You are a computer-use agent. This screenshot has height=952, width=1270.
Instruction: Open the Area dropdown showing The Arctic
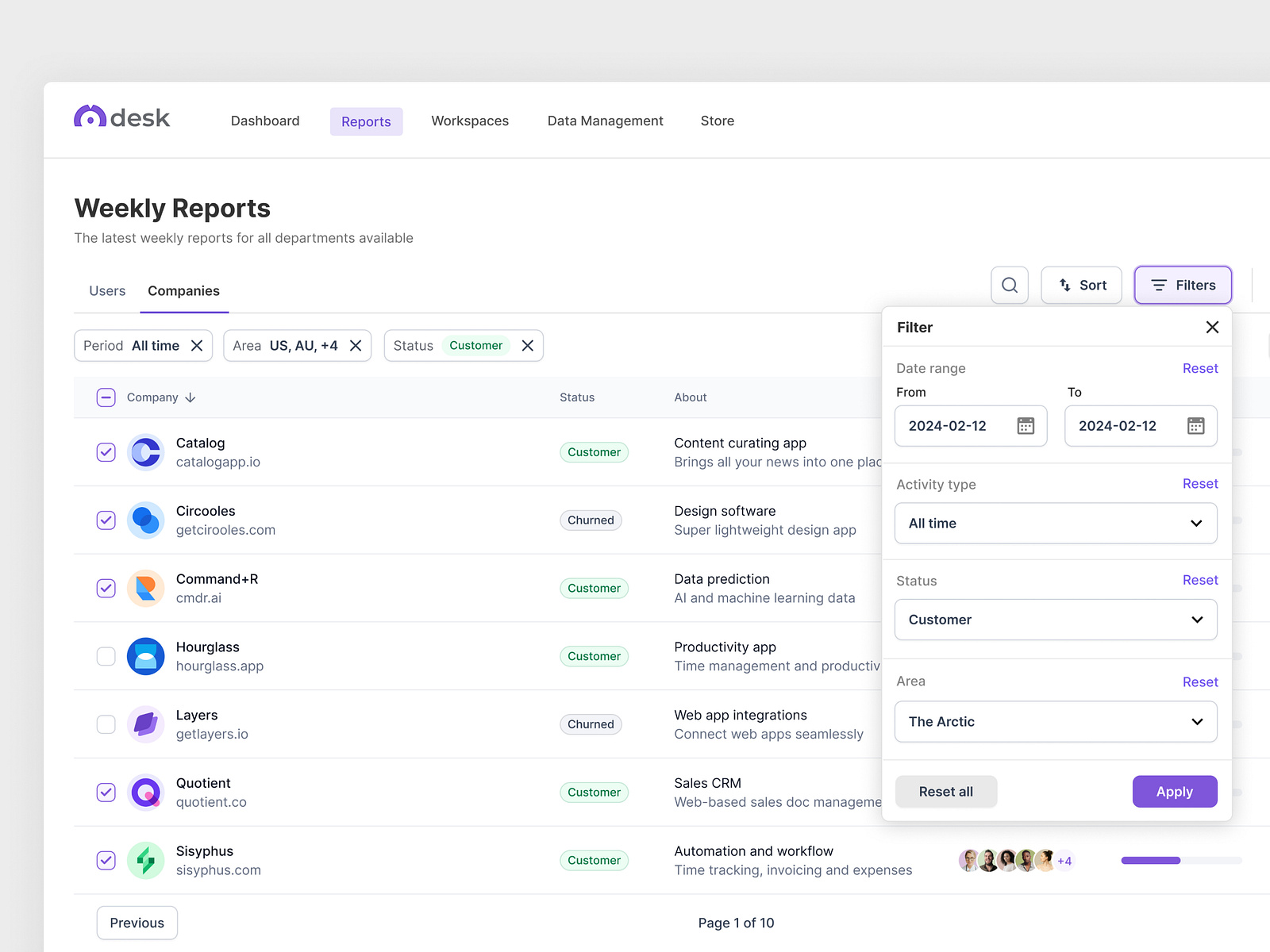click(1055, 722)
